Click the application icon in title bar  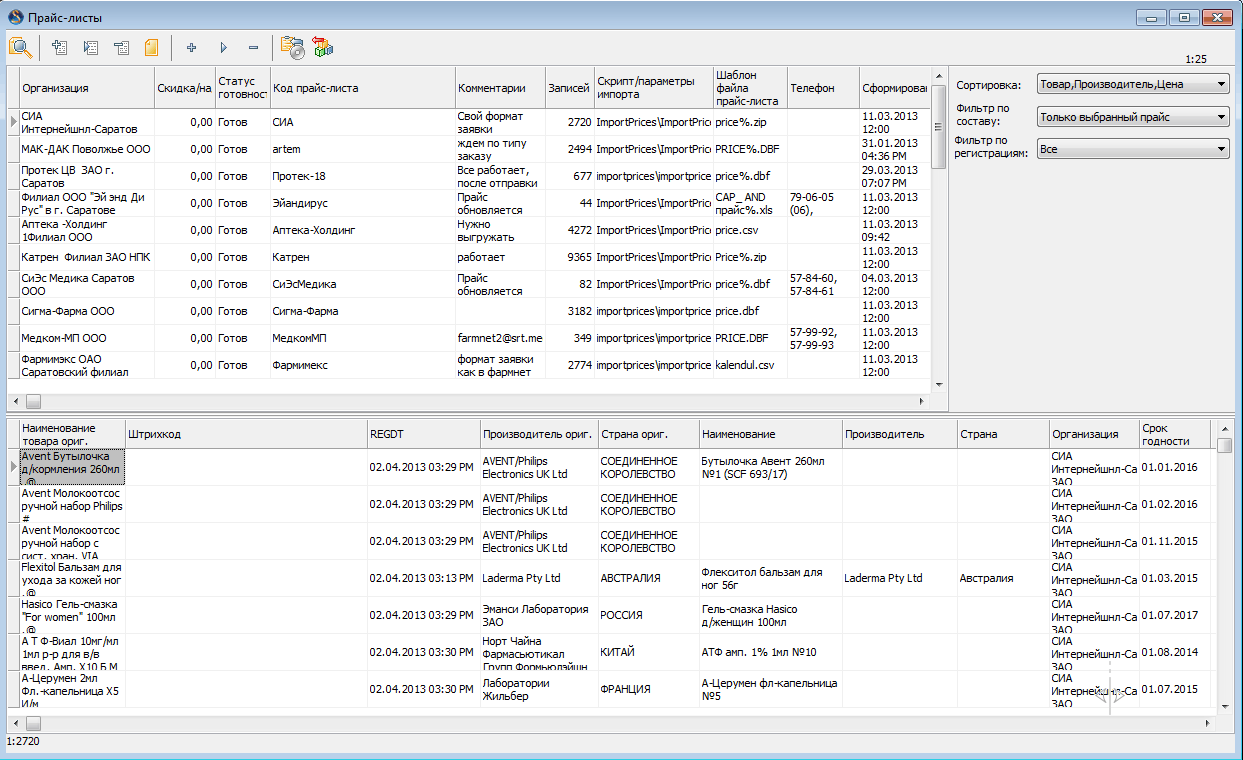pyautogui.click(x=15, y=17)
